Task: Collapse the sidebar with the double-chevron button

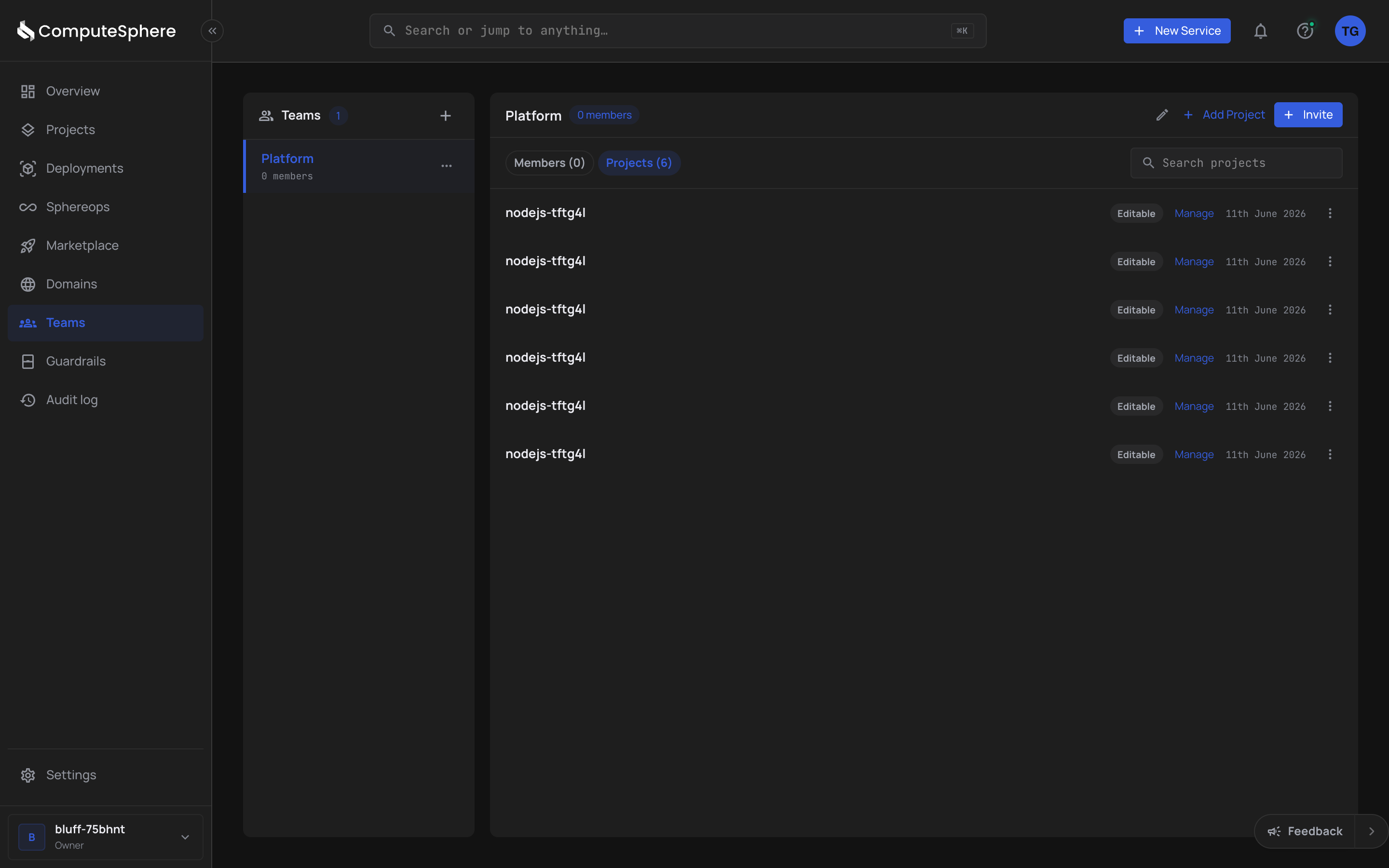Action: pos(212,31)
